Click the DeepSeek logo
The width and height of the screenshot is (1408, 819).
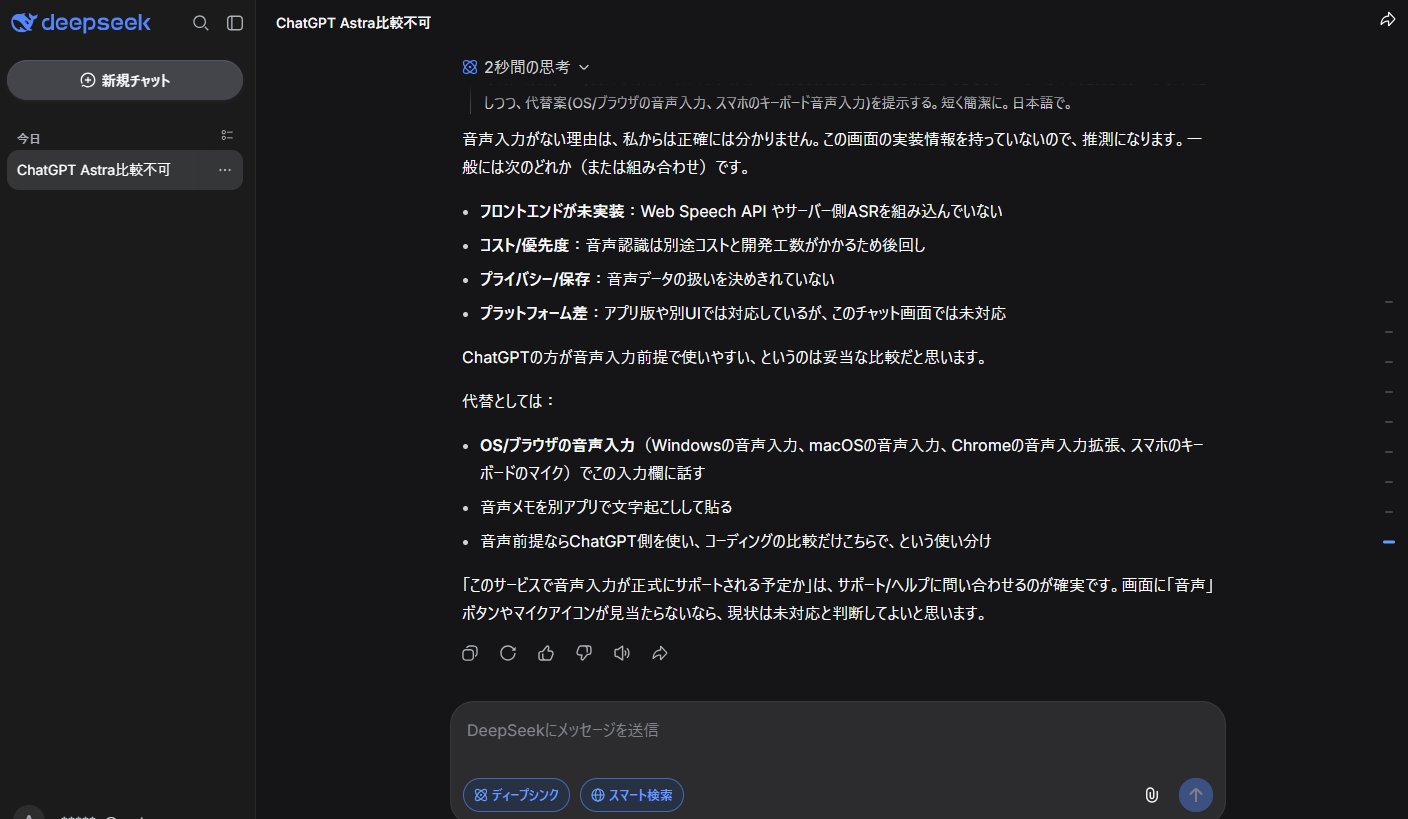coord(81,22)
